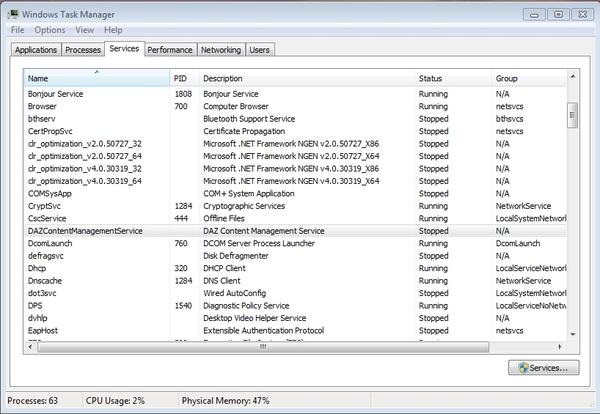Select the Dnscache service row
The image size is (600, 414).
tap(295, 281)
